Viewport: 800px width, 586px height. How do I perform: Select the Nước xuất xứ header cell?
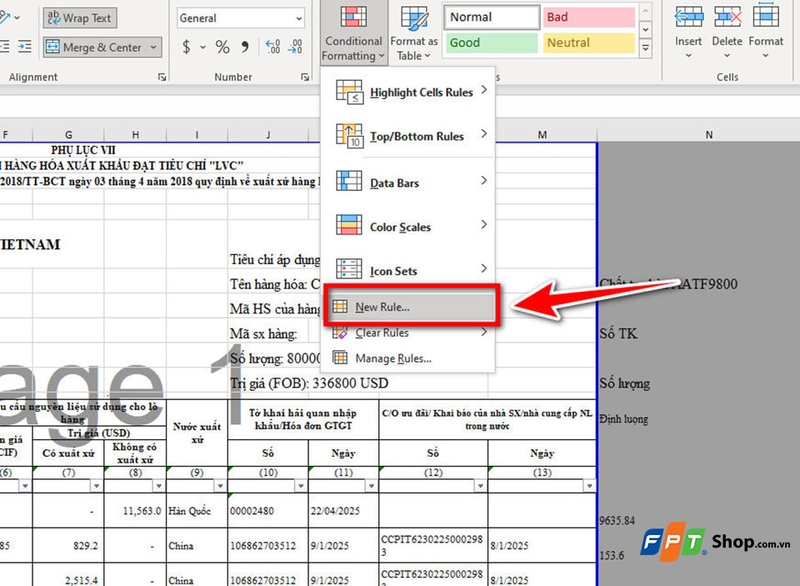click(197, 433)
